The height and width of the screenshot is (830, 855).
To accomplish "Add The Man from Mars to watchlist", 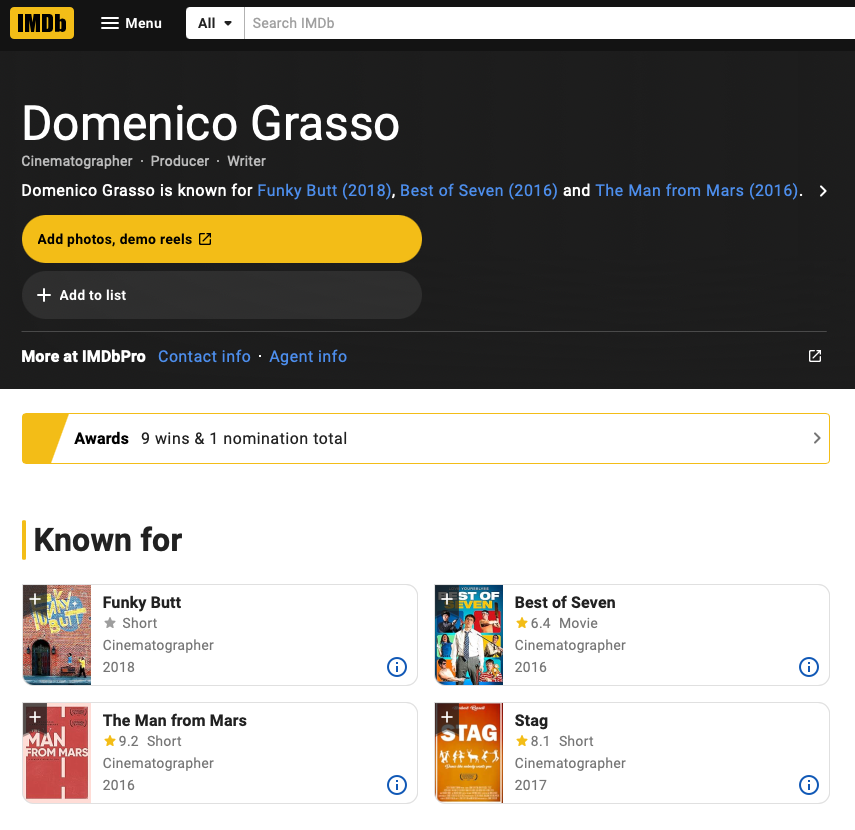I will pyautogui.click(x=34, y=716).
